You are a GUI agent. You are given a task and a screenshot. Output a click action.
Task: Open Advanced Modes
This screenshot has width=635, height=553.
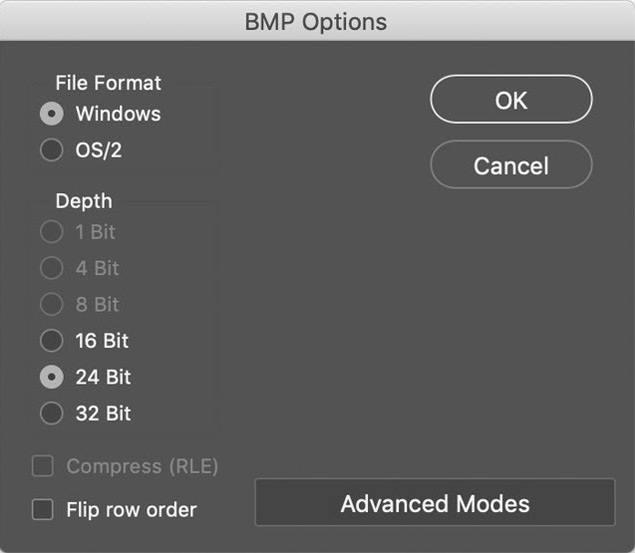click(435, 503)
